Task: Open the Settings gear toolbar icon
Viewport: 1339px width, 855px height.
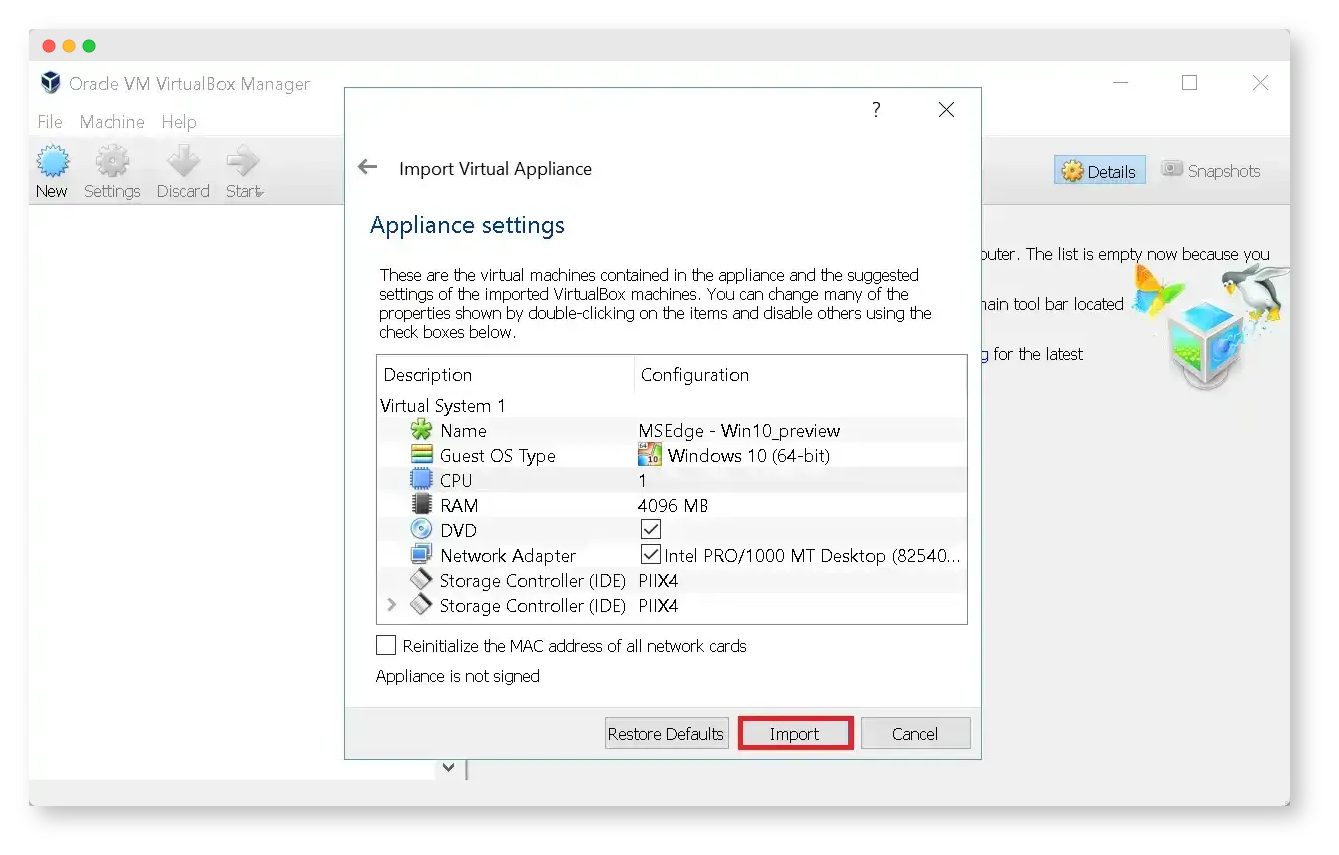Action: click(112, 161)
